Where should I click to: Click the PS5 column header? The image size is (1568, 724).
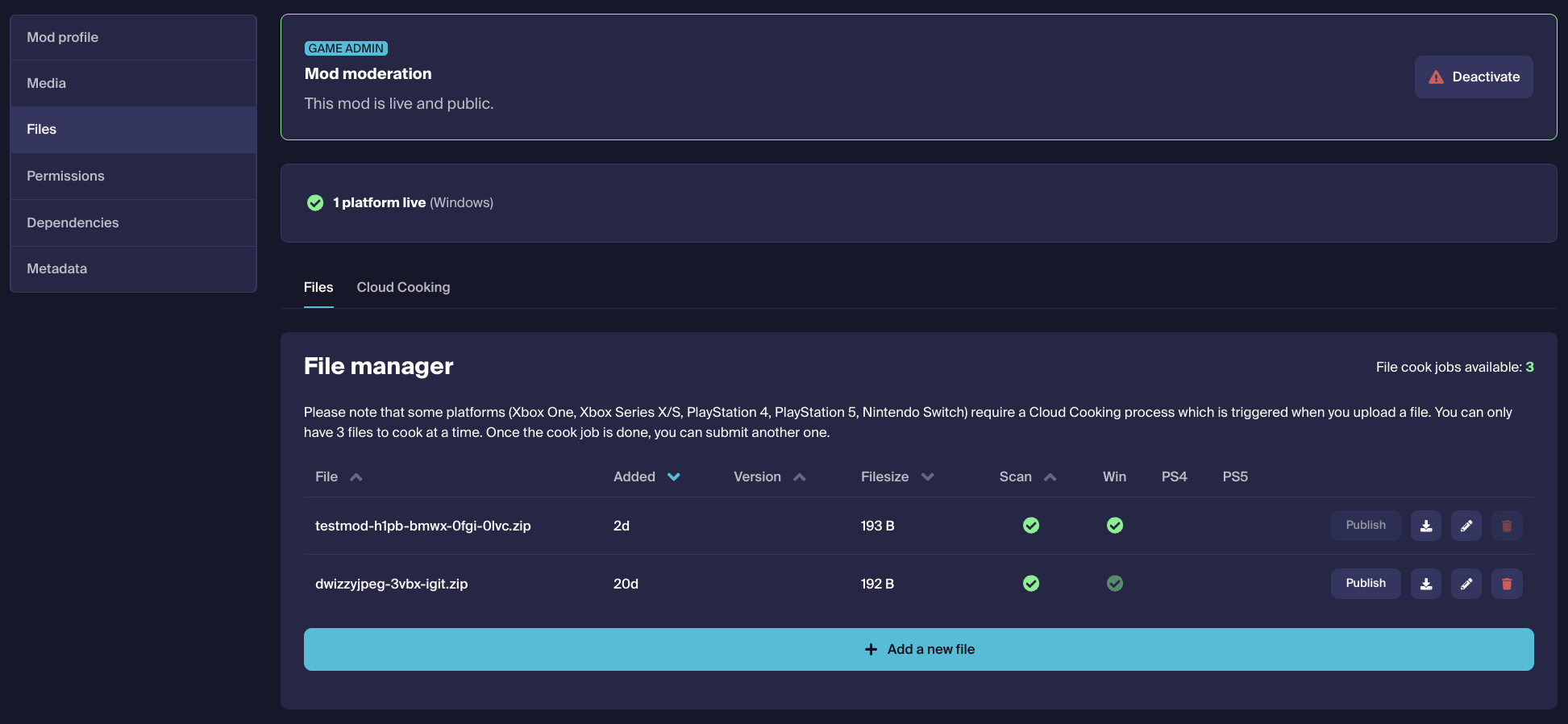click(1235, 476)
